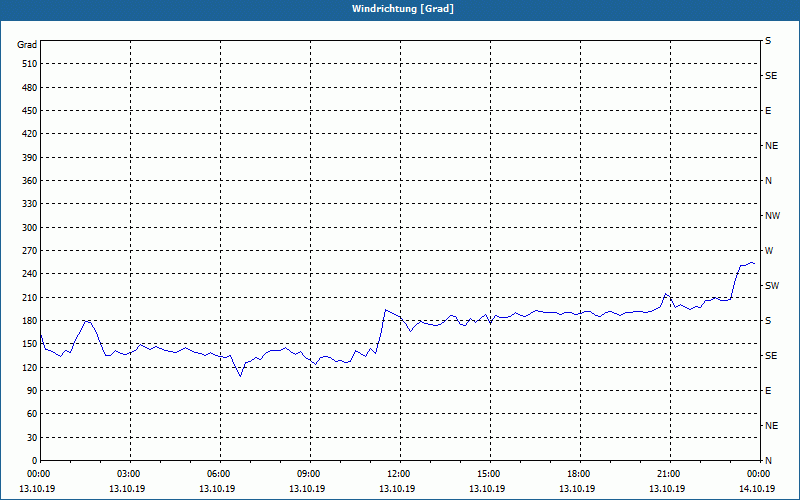
Task: Click the y-axis value 180
Action: coord(30,321)
